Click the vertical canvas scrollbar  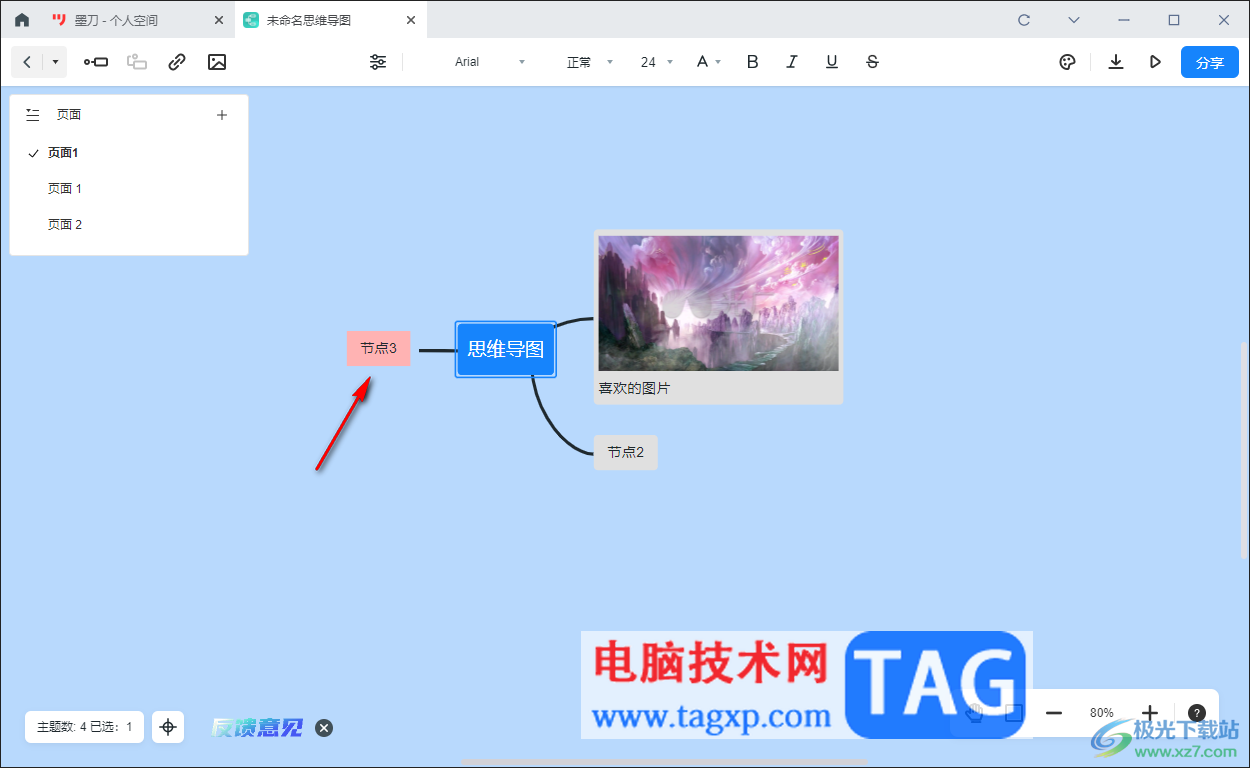(x=1245, y=450)
